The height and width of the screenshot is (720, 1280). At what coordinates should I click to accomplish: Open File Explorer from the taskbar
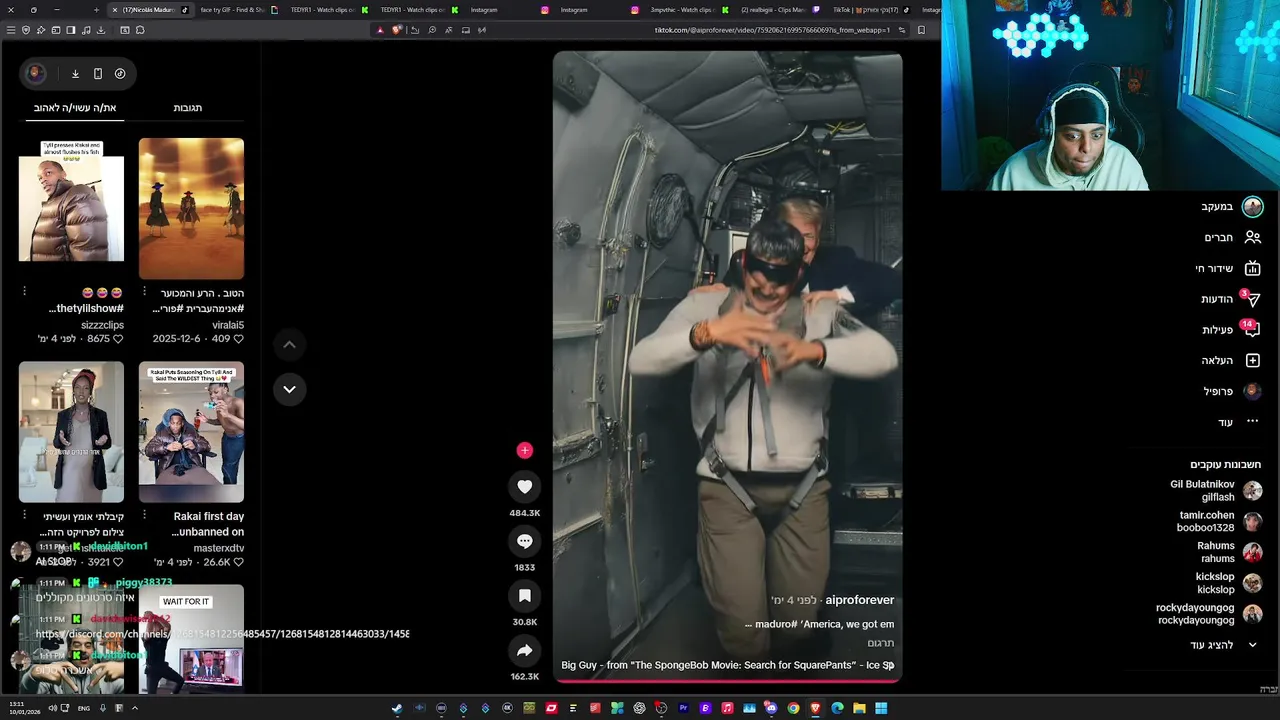click(x=859, y=708)
